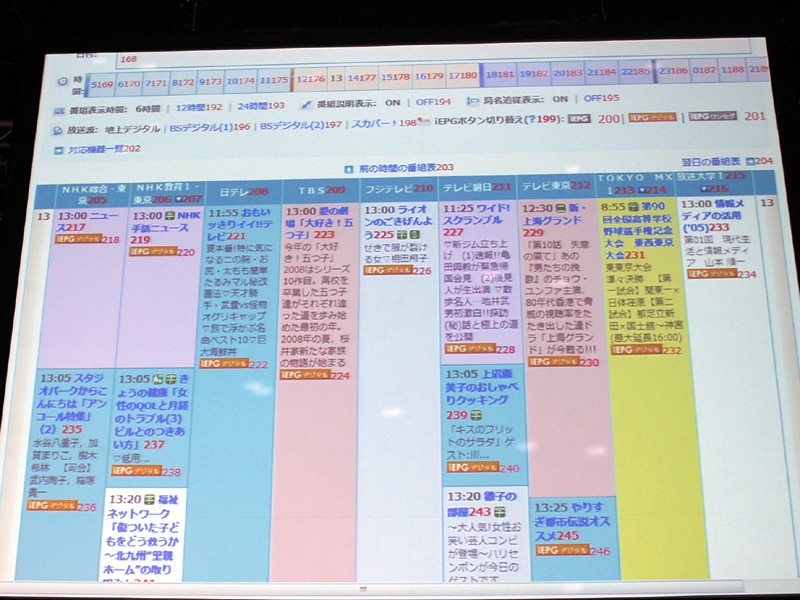Viewport: 800px width, 600px height.
Task: Open program 11:55 おもいッきりイイ!!テレビ
Action: point(240,223)
